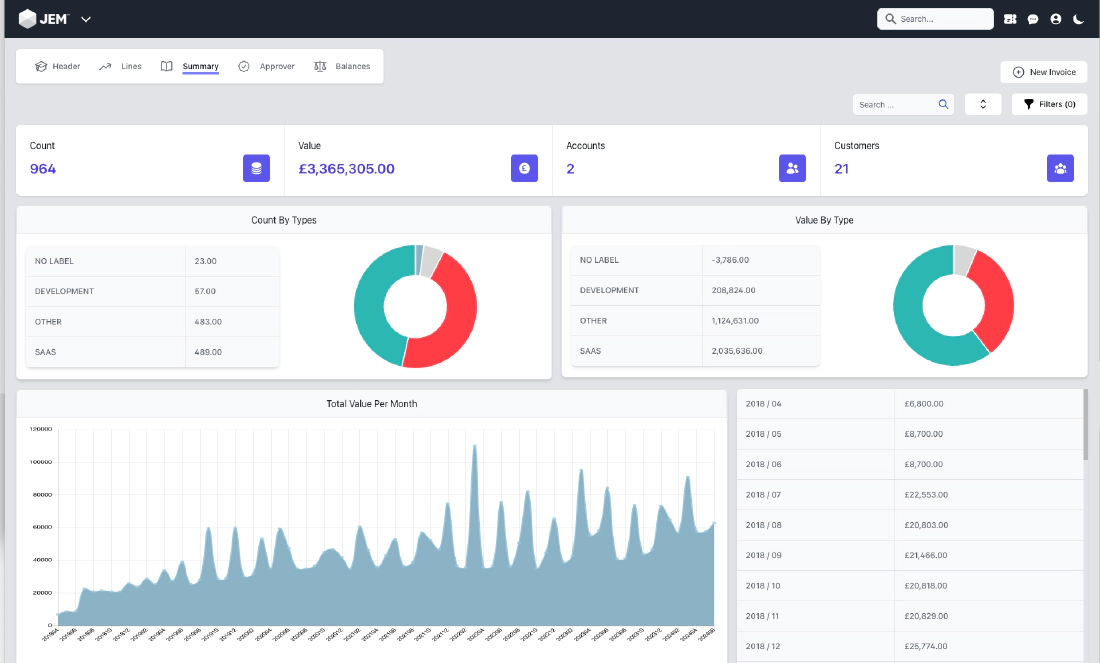Click the red segment of Value By Type donut
This screenshot has width=1100, height=663.
point(996,298)
